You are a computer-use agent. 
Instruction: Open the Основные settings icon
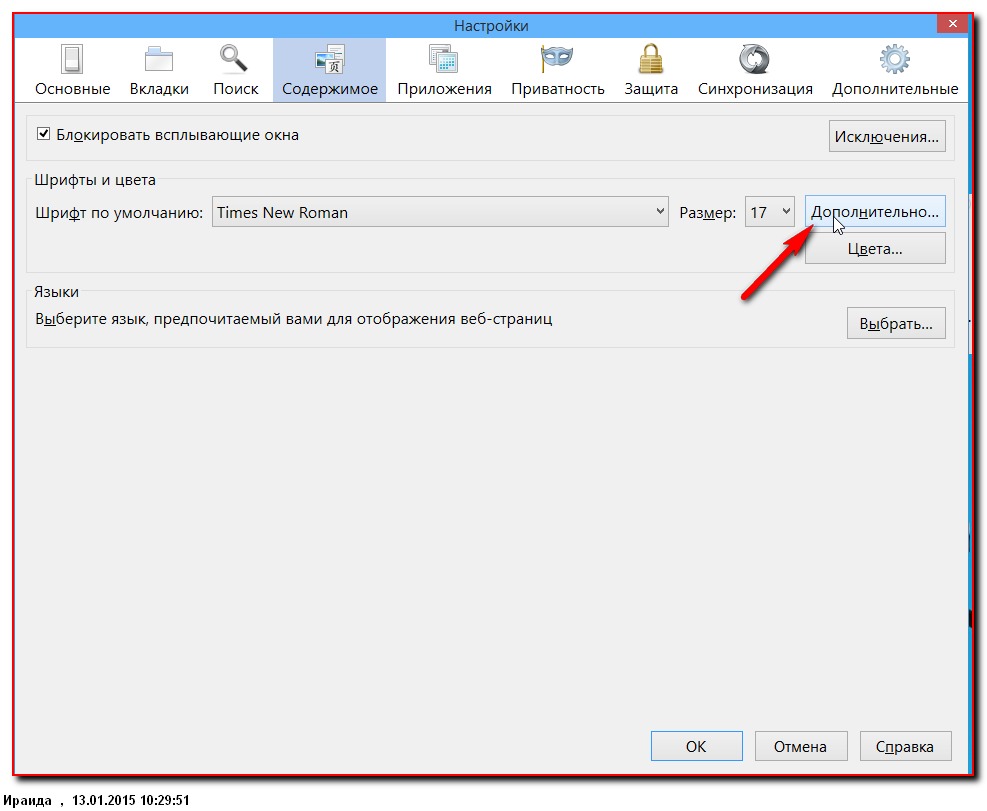click(72, 60)
